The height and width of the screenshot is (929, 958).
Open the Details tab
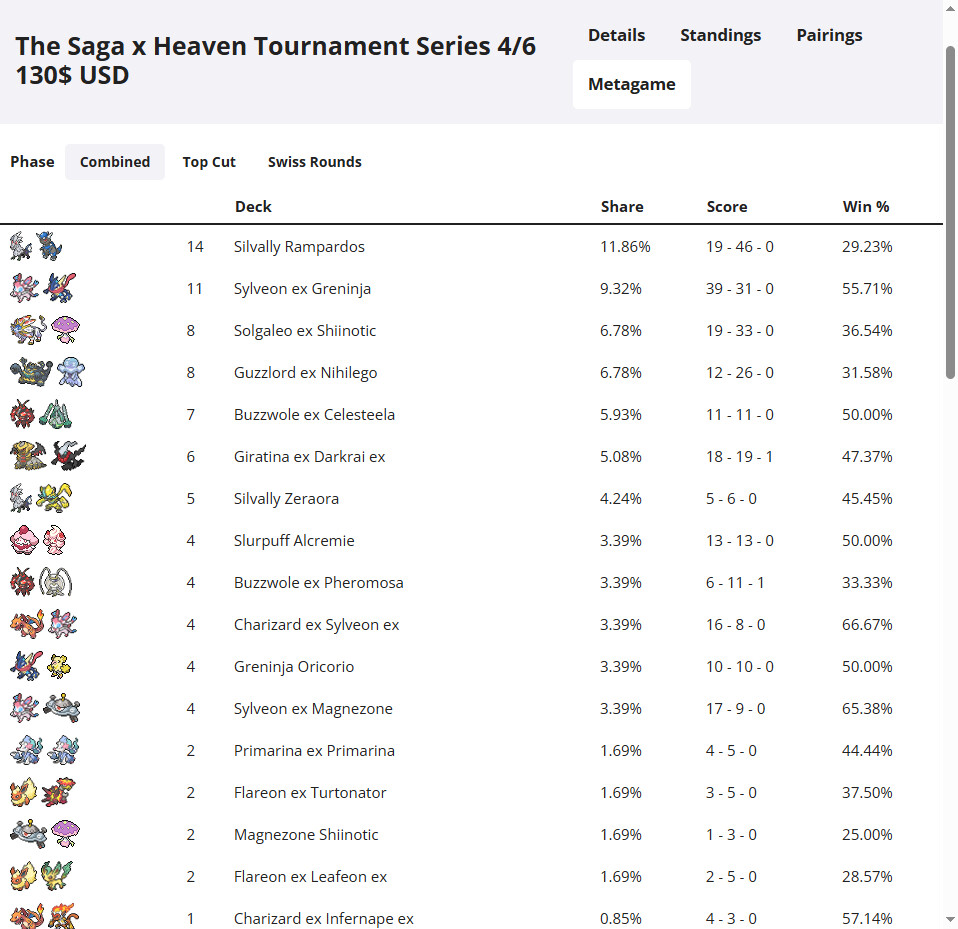point(616,35)
